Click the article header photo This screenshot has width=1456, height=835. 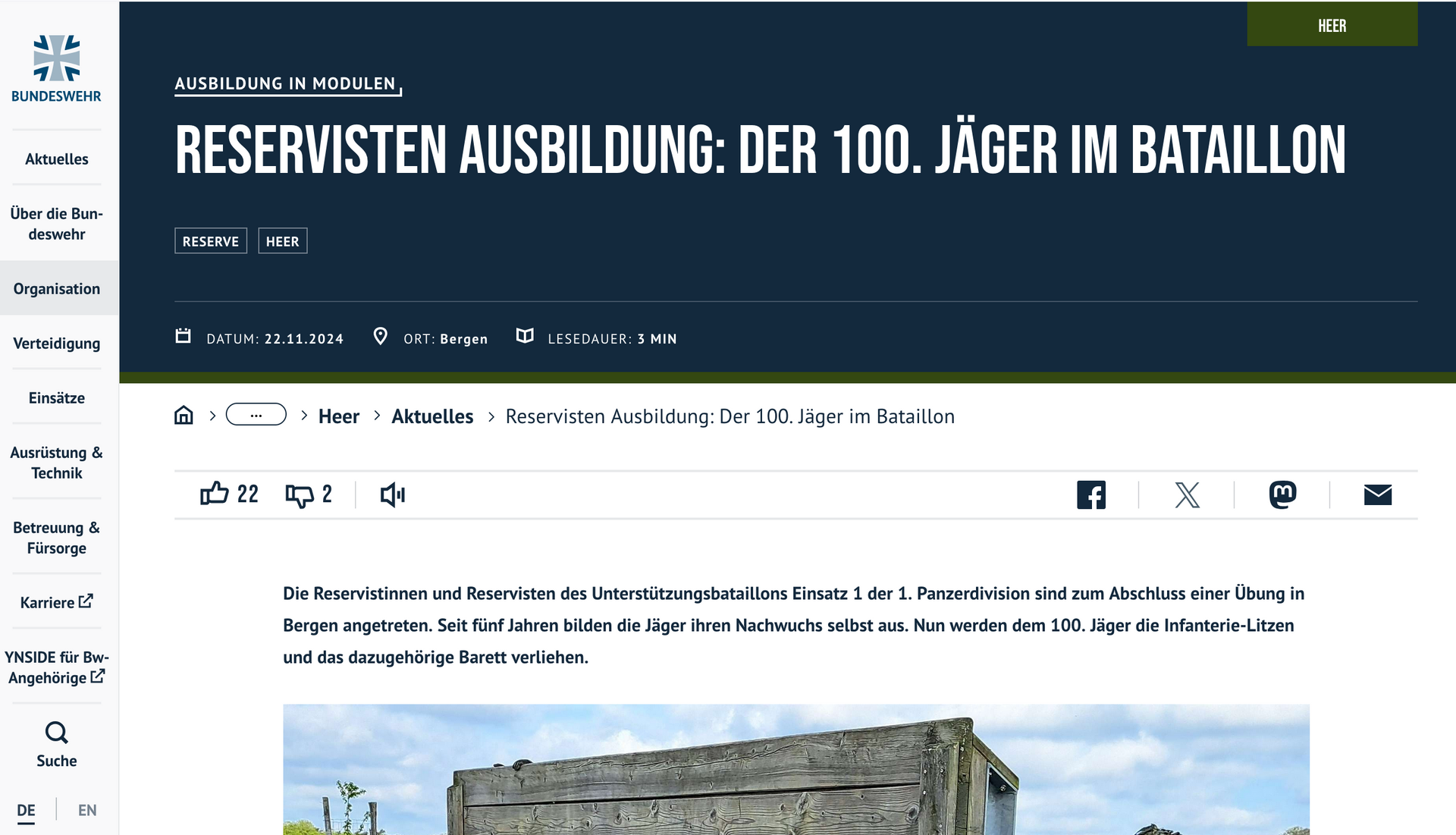pyautogui.click(x=795, y=770)
